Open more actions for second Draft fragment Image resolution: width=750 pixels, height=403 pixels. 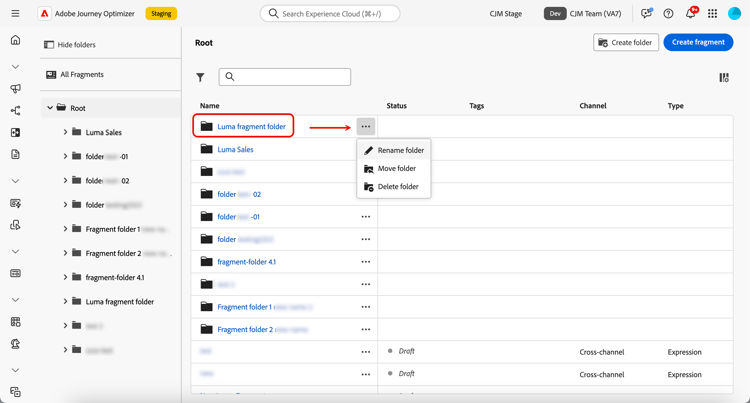[x=366, y=374]
